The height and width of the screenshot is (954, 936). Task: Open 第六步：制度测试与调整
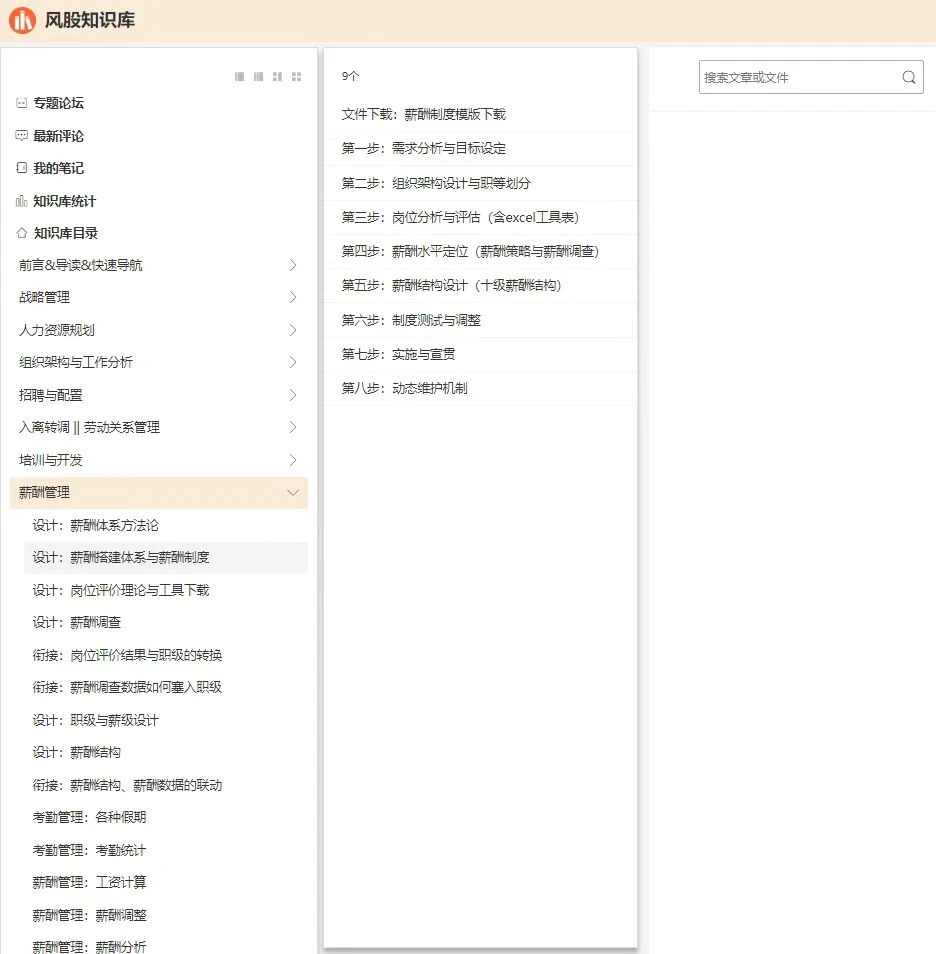411,320
